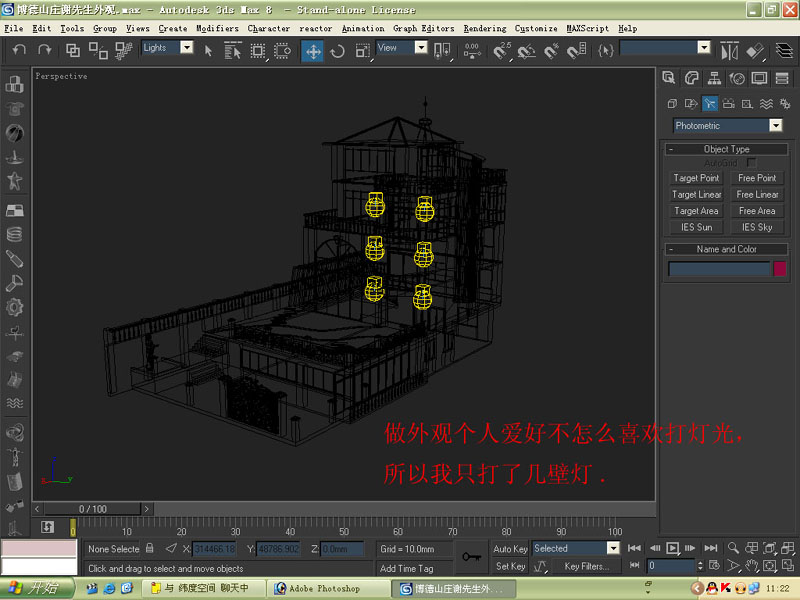This screenshot has height=600, width=800.
Task: Click the object color swatch
Action: 780,268
